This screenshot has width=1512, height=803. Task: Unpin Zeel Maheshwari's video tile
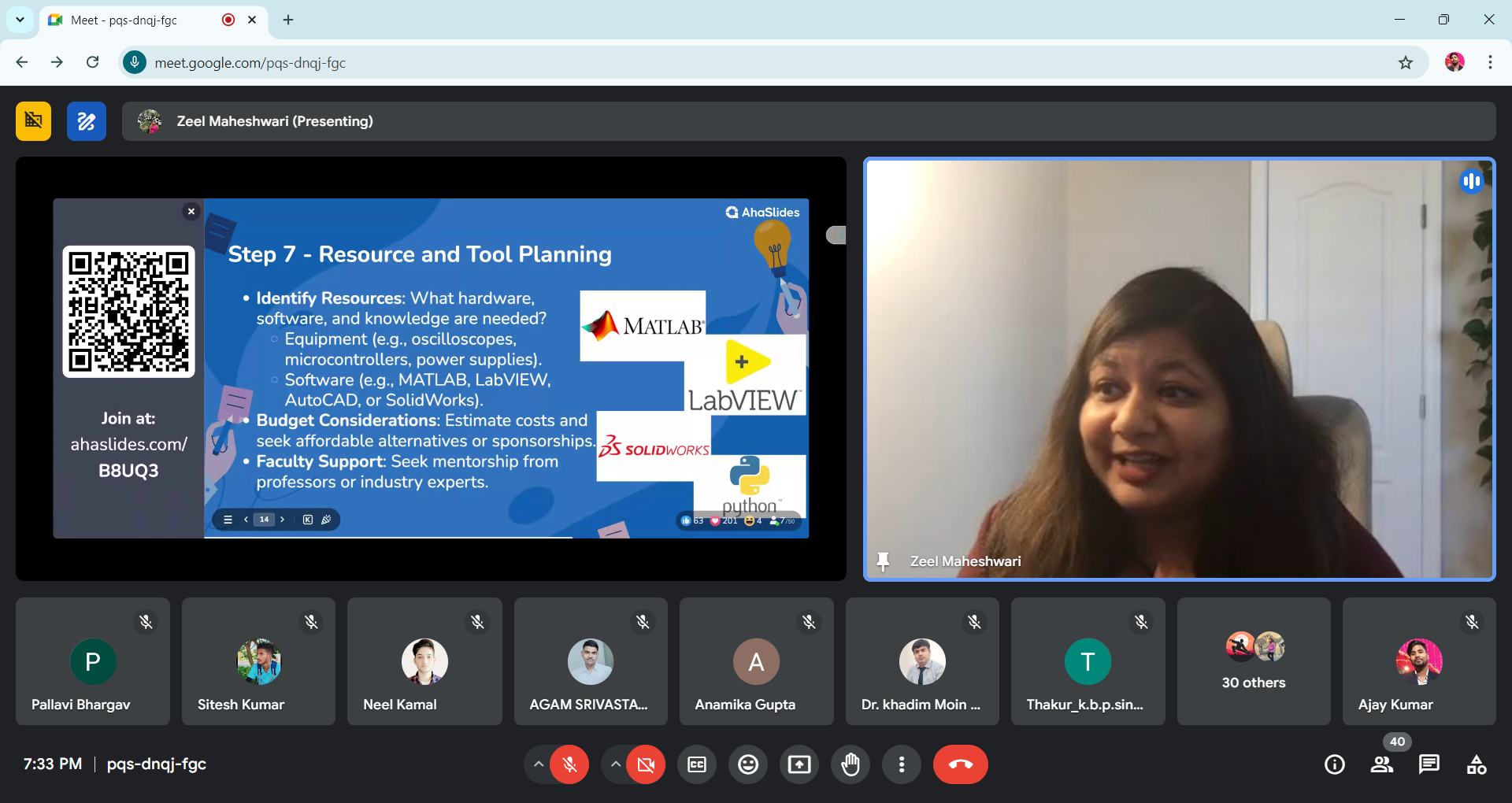coord(883,561)
